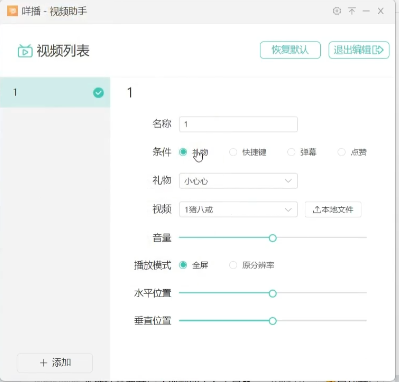This screenshot has width=399, height=382.
Task: Click the 视频列表 heading text
Action: (63, 51)
